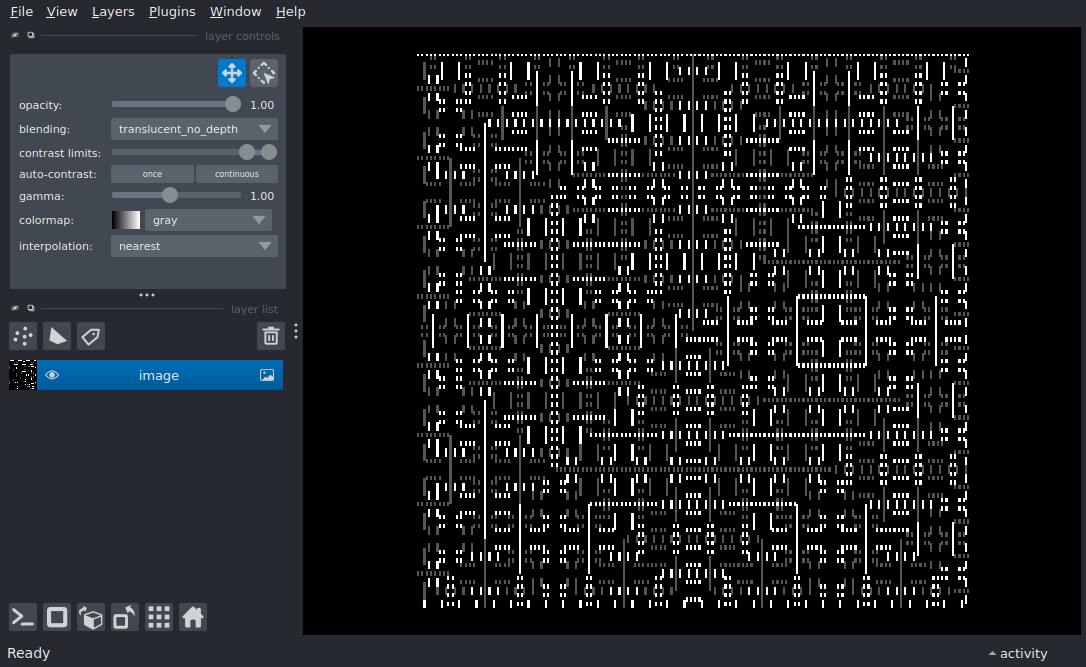Create a new points layer
The height and width of the screenshot is (667, 1086).
coord(23,336)
